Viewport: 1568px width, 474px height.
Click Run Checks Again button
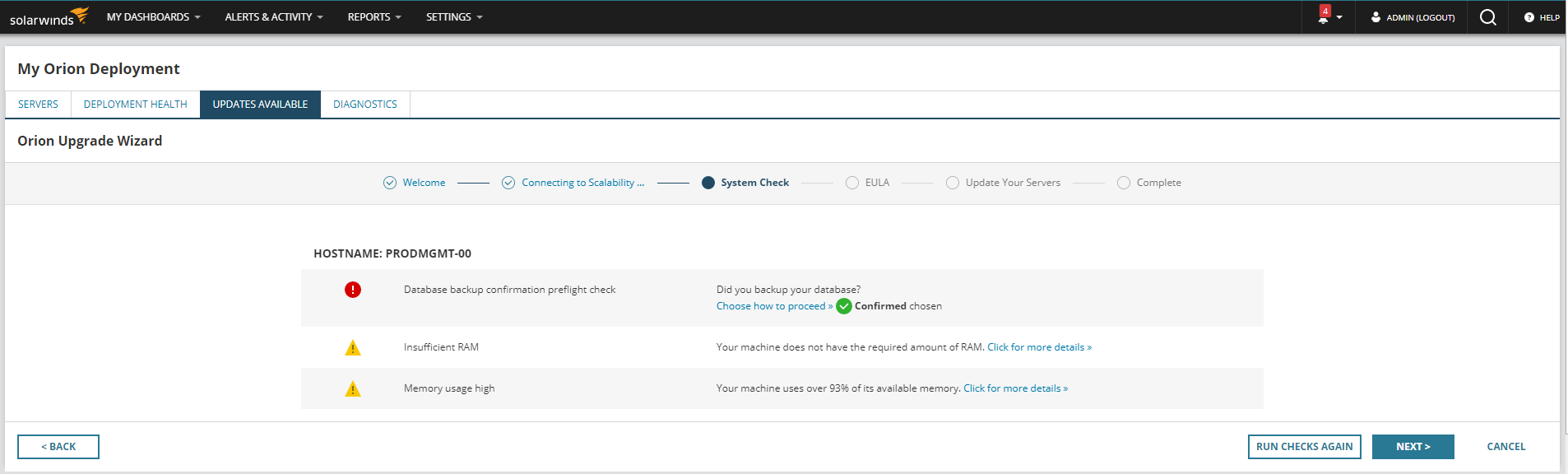tap(1304, 447)
